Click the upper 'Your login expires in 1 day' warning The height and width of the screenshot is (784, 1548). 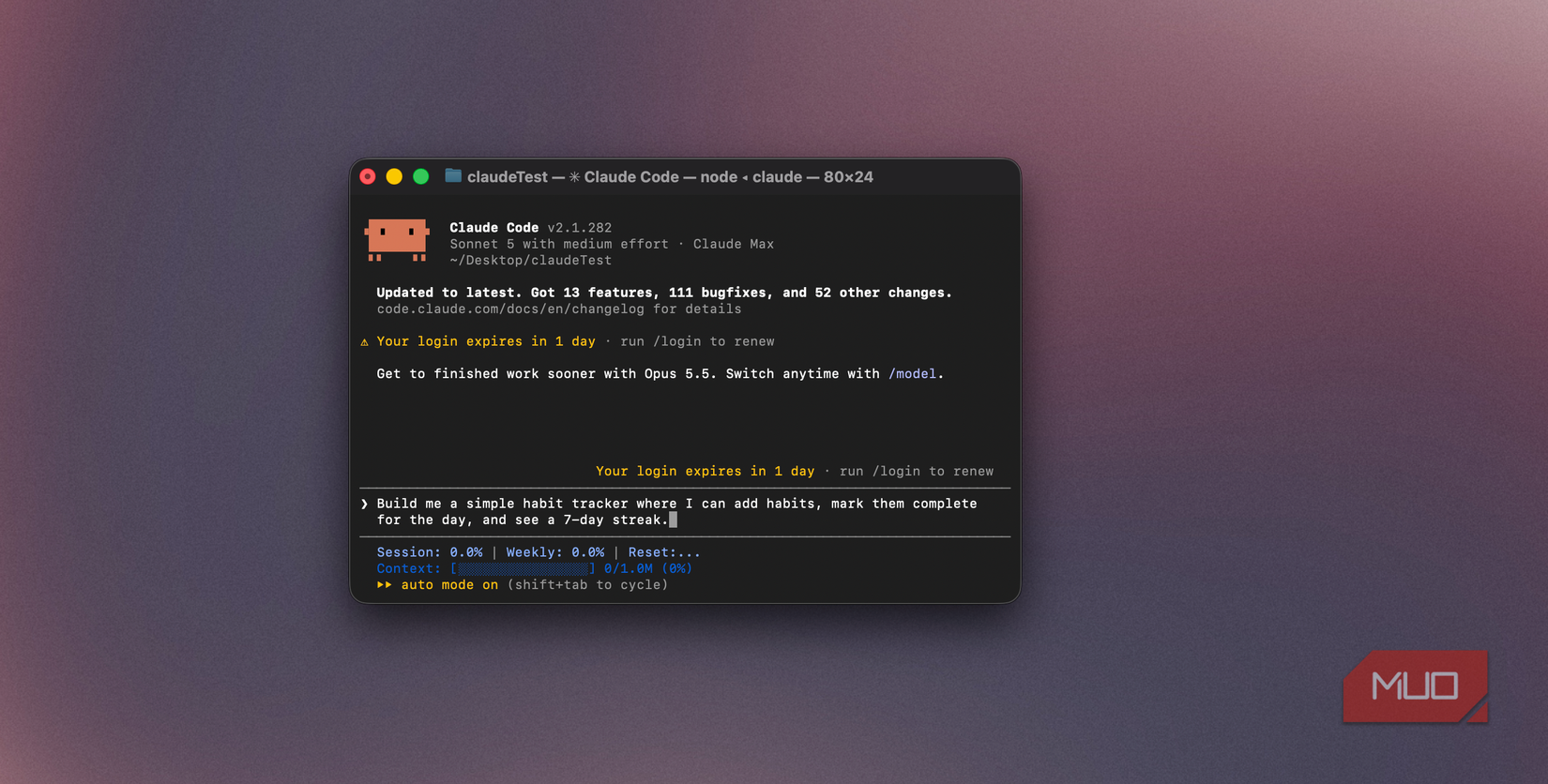(x=486, y=342)
